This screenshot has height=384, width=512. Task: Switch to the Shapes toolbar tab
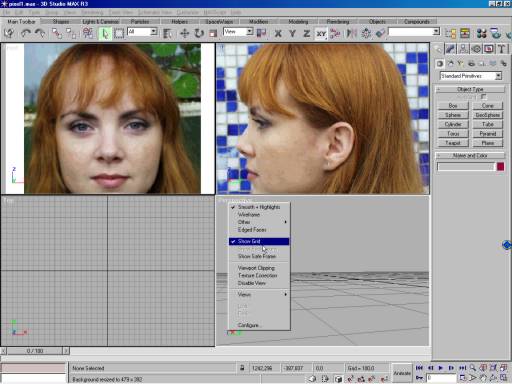point(61,22)
